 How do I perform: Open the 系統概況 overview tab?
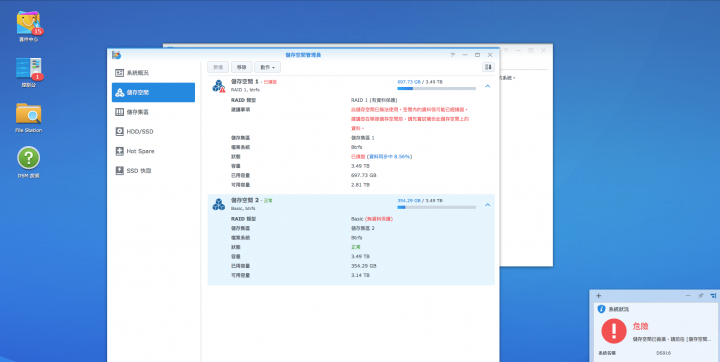pos(153,73)
